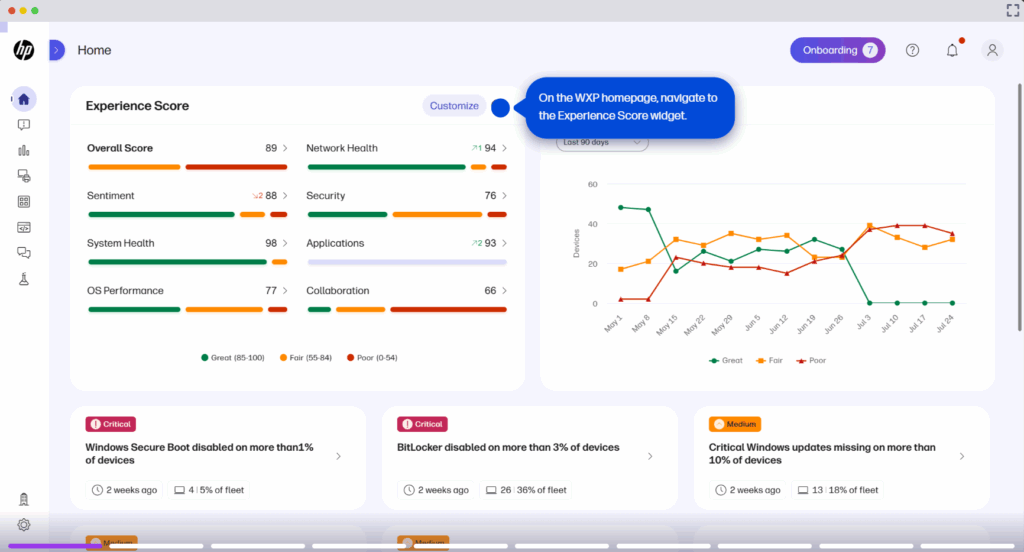Viewport: 1024px width, 552px height.
Task: Open the Security score row
Action: click(406, 196)
